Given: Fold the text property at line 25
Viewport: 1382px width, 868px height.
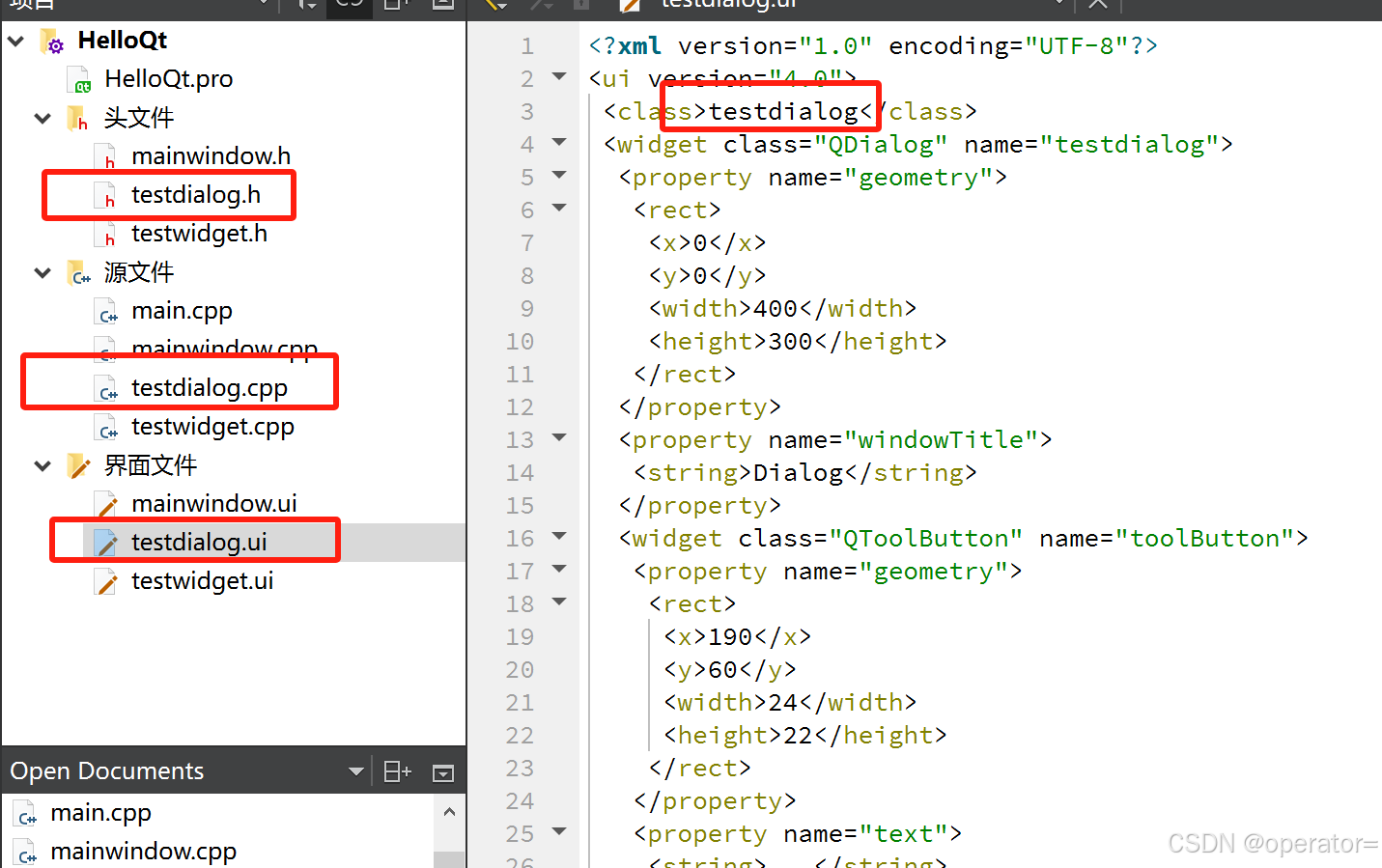Looking at the screenshot, I should (x=559, y=831).
